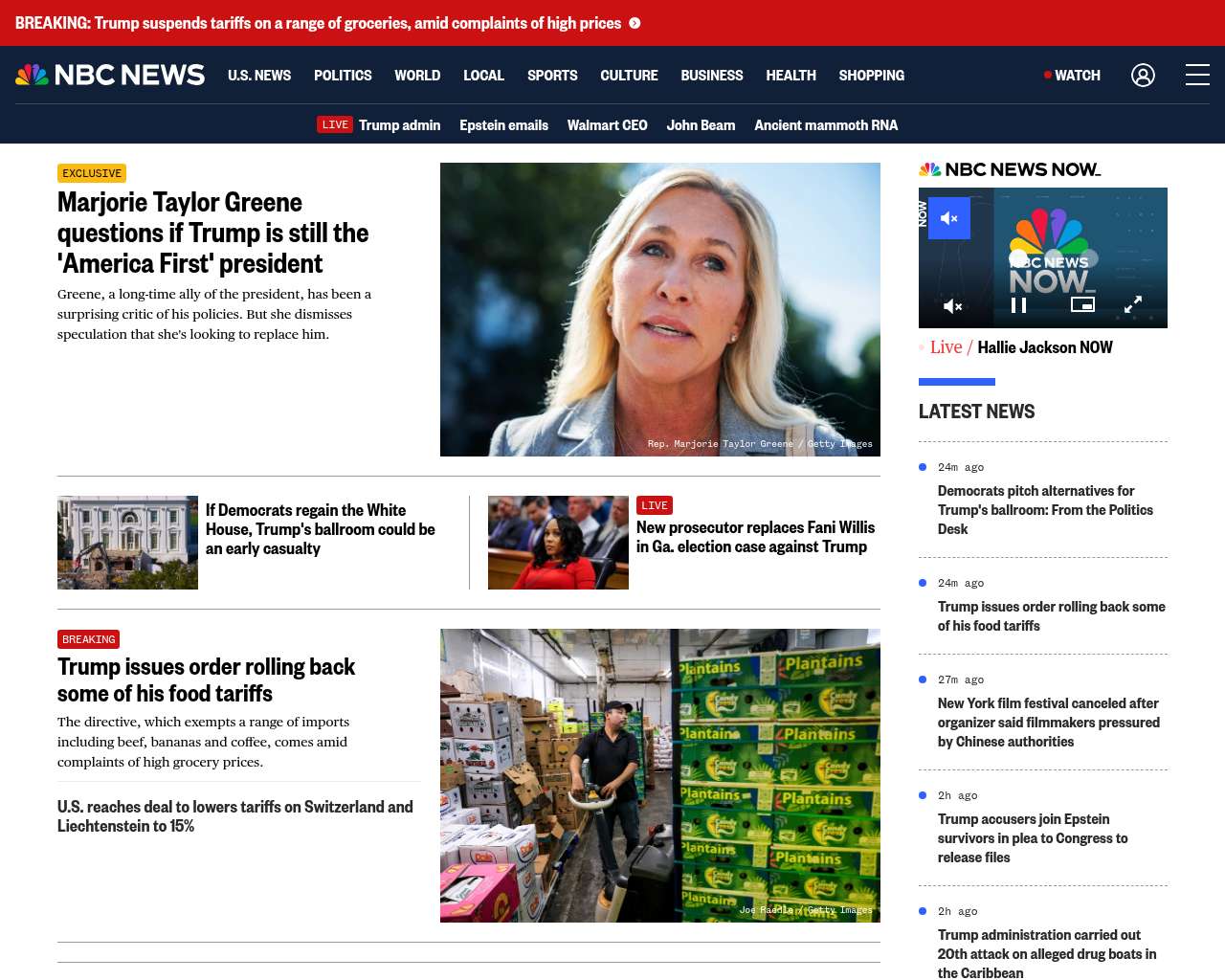Select the Walmart CEO trending topic
1225x980 pixels.
(607, 124)
